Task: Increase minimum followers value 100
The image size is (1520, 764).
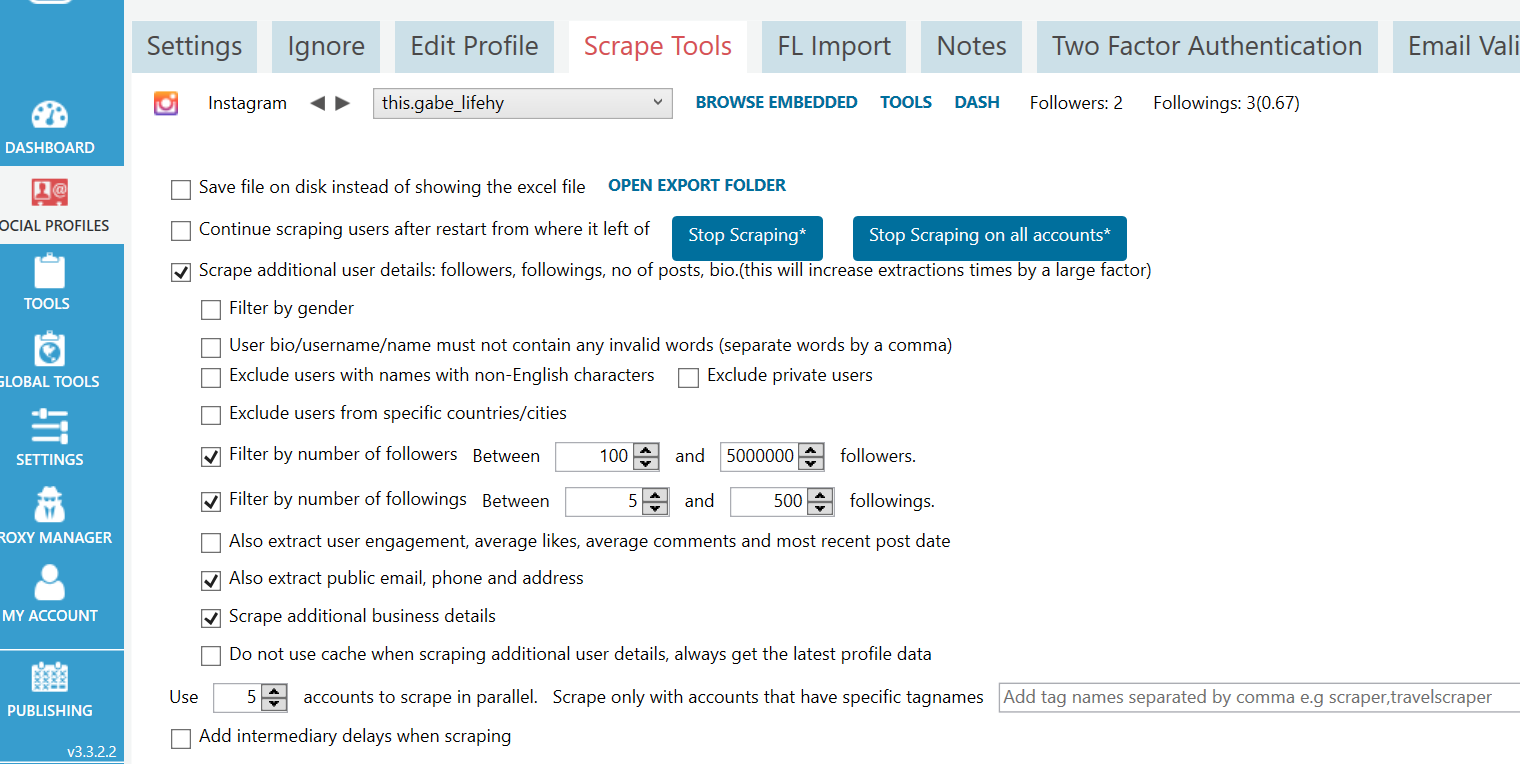Action: 647,450
